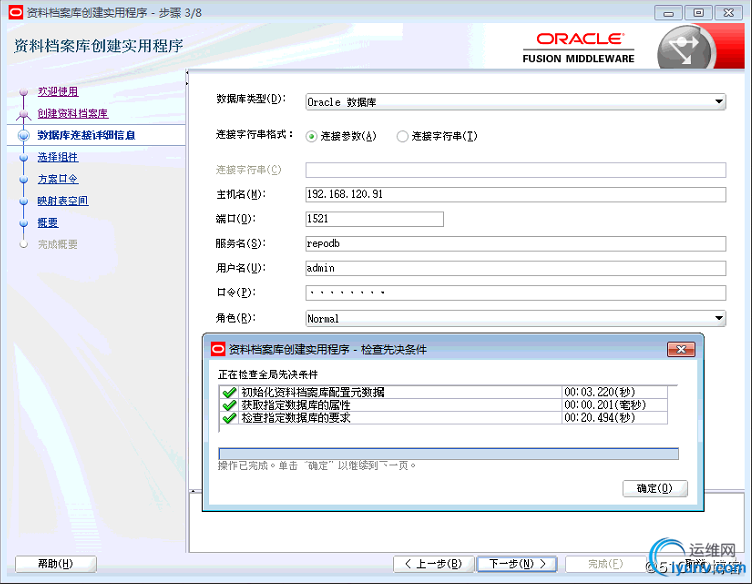
Task: Click the 服务名 input field with repodb
Action: (x=516, y=244)
